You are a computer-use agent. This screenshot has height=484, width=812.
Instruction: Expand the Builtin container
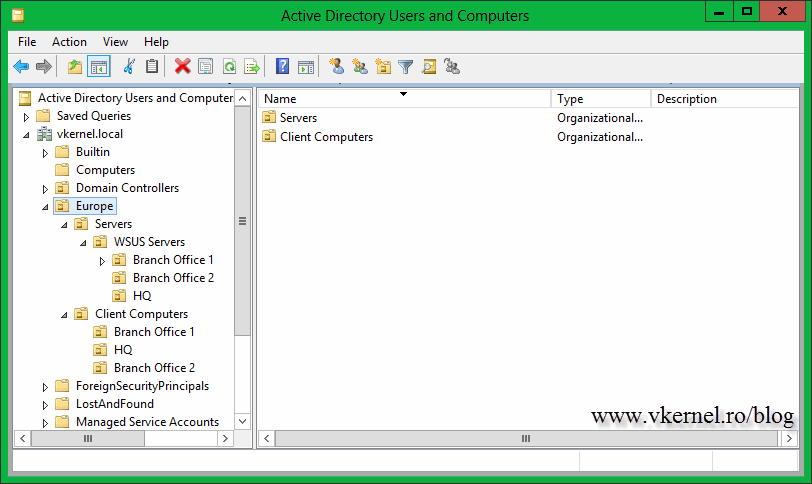click(45, 153)
